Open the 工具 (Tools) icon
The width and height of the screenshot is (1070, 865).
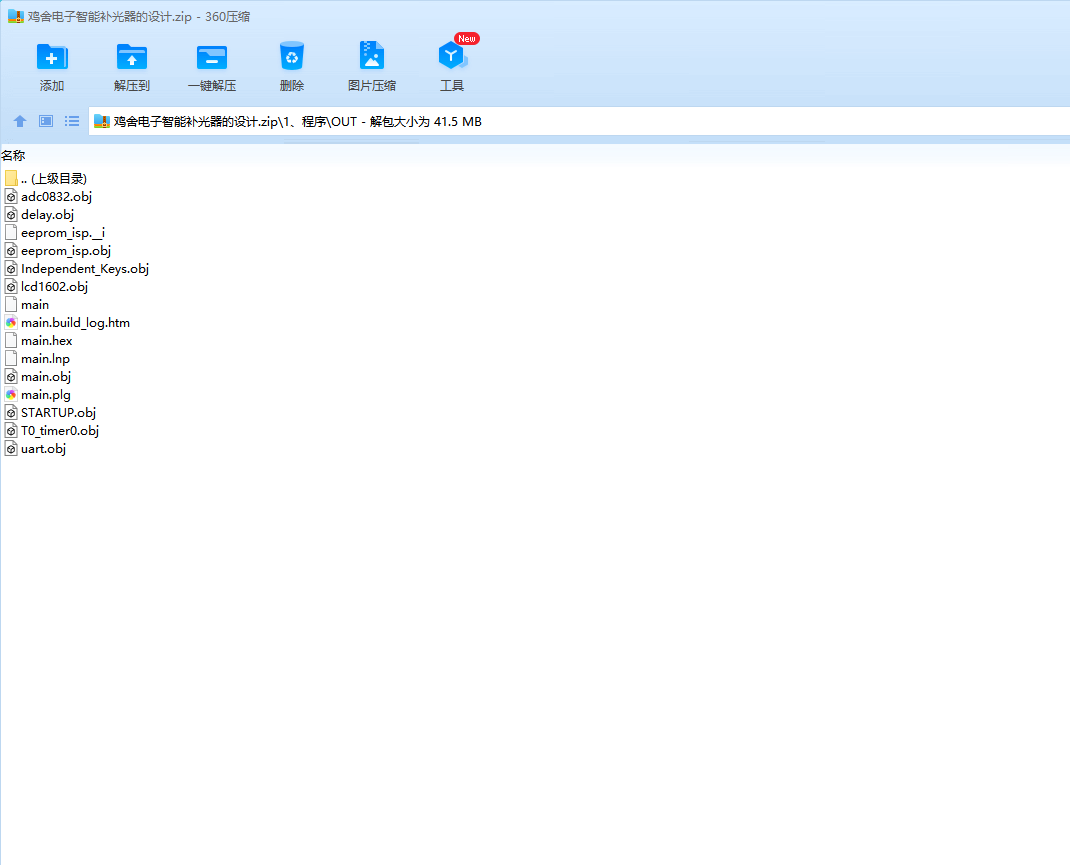[452, 56]
